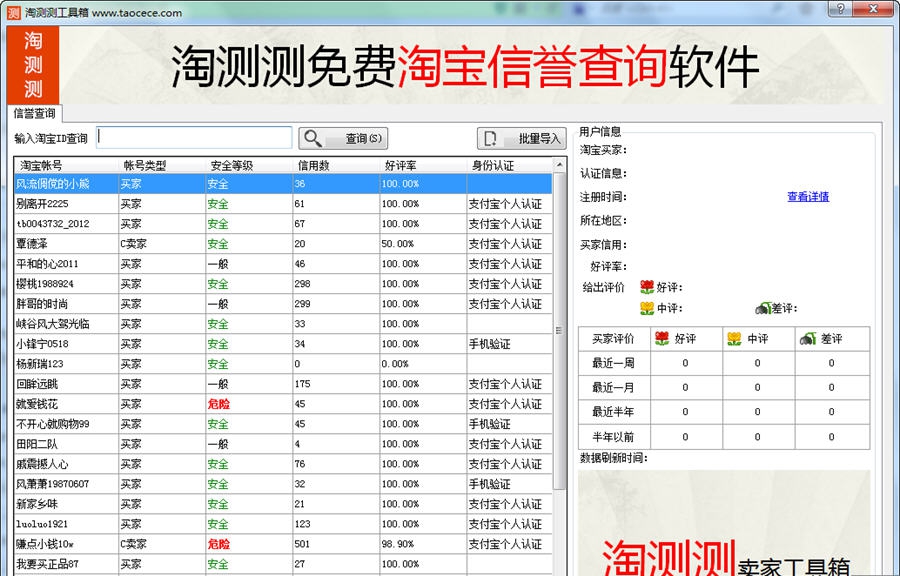Switch to the 信誉查询 tab

click(x=34, y=113)
